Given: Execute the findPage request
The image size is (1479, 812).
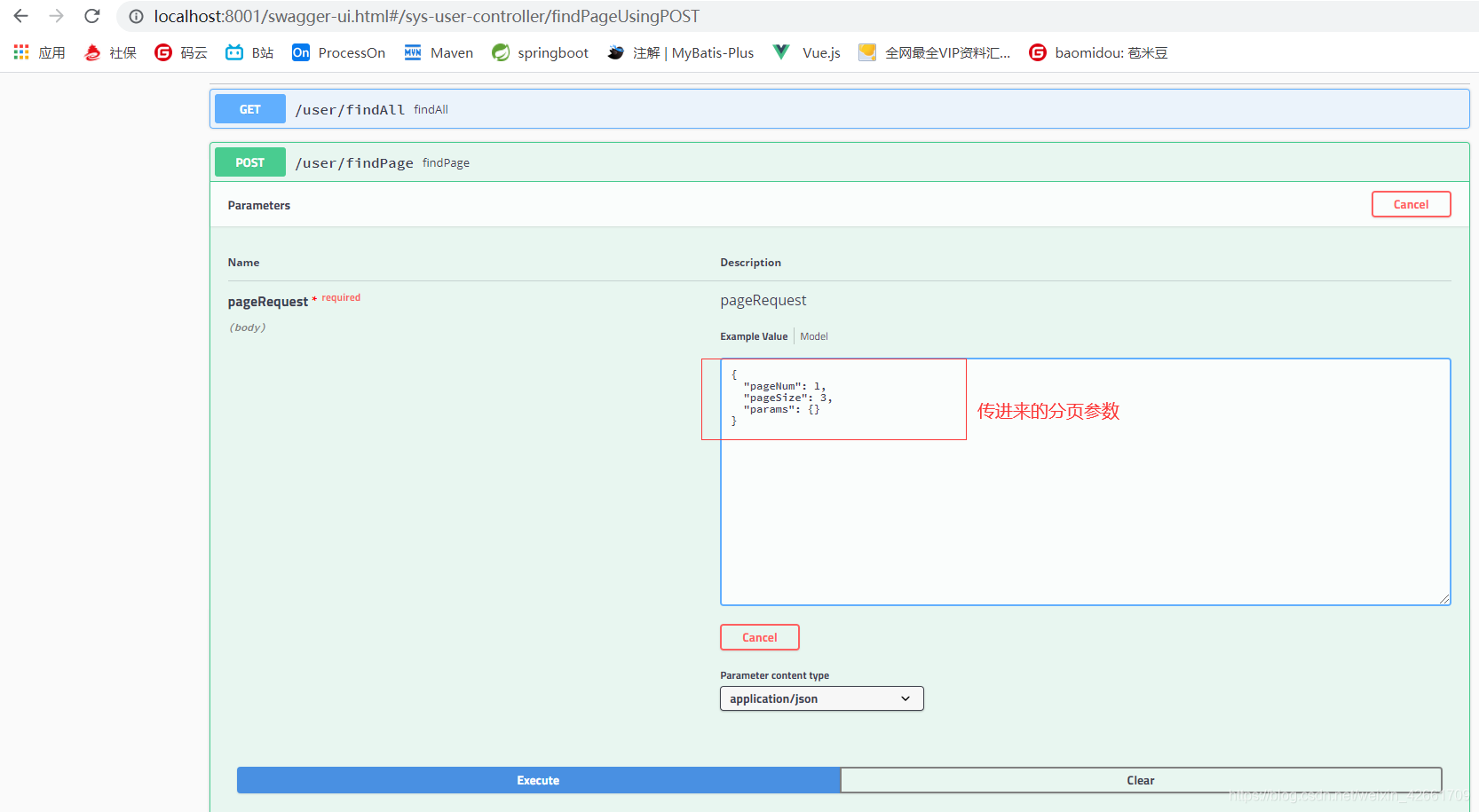Looking at the screenshot, I should (x=538, y=780).
